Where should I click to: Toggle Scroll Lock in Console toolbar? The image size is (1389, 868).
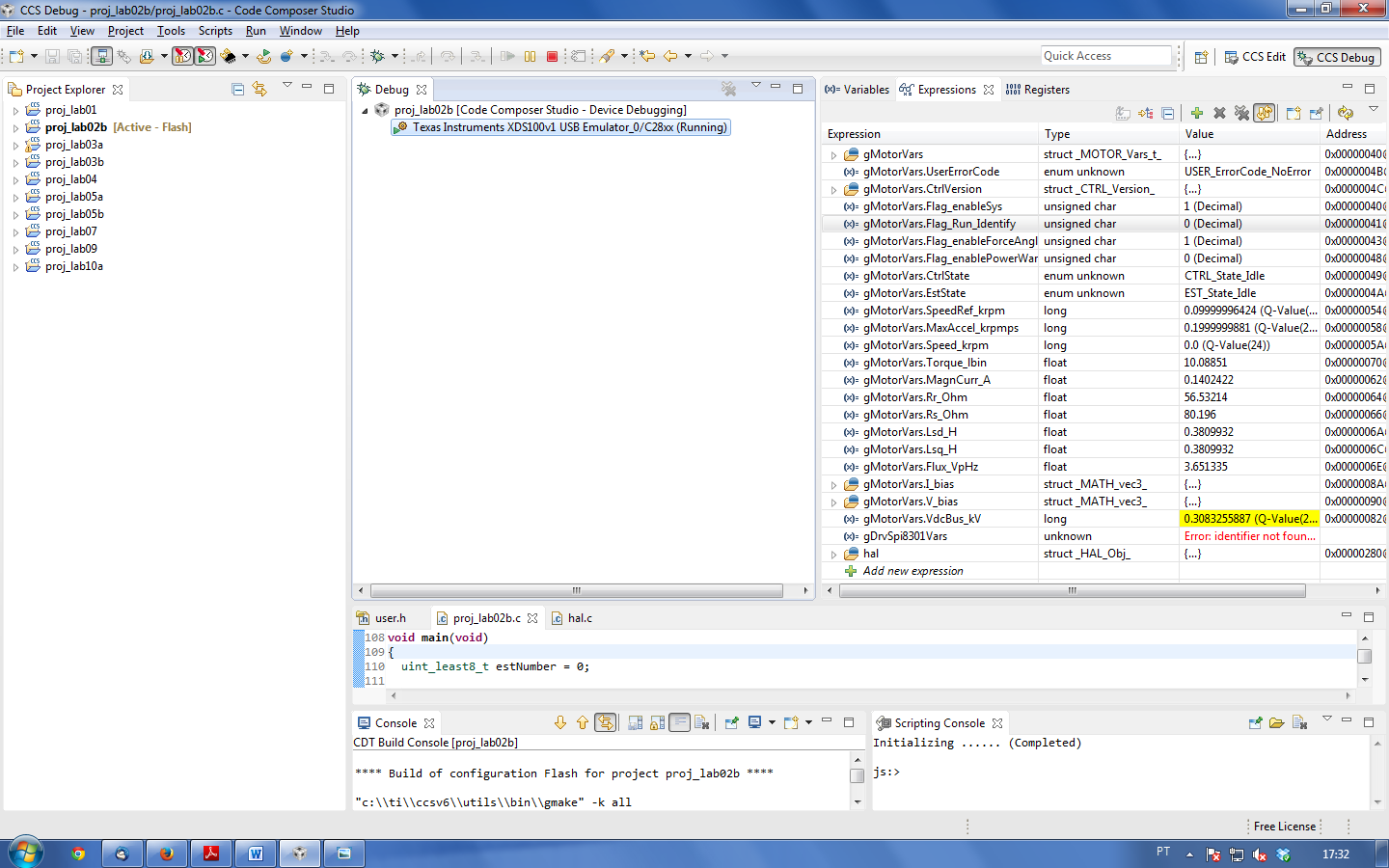(658, 722)
